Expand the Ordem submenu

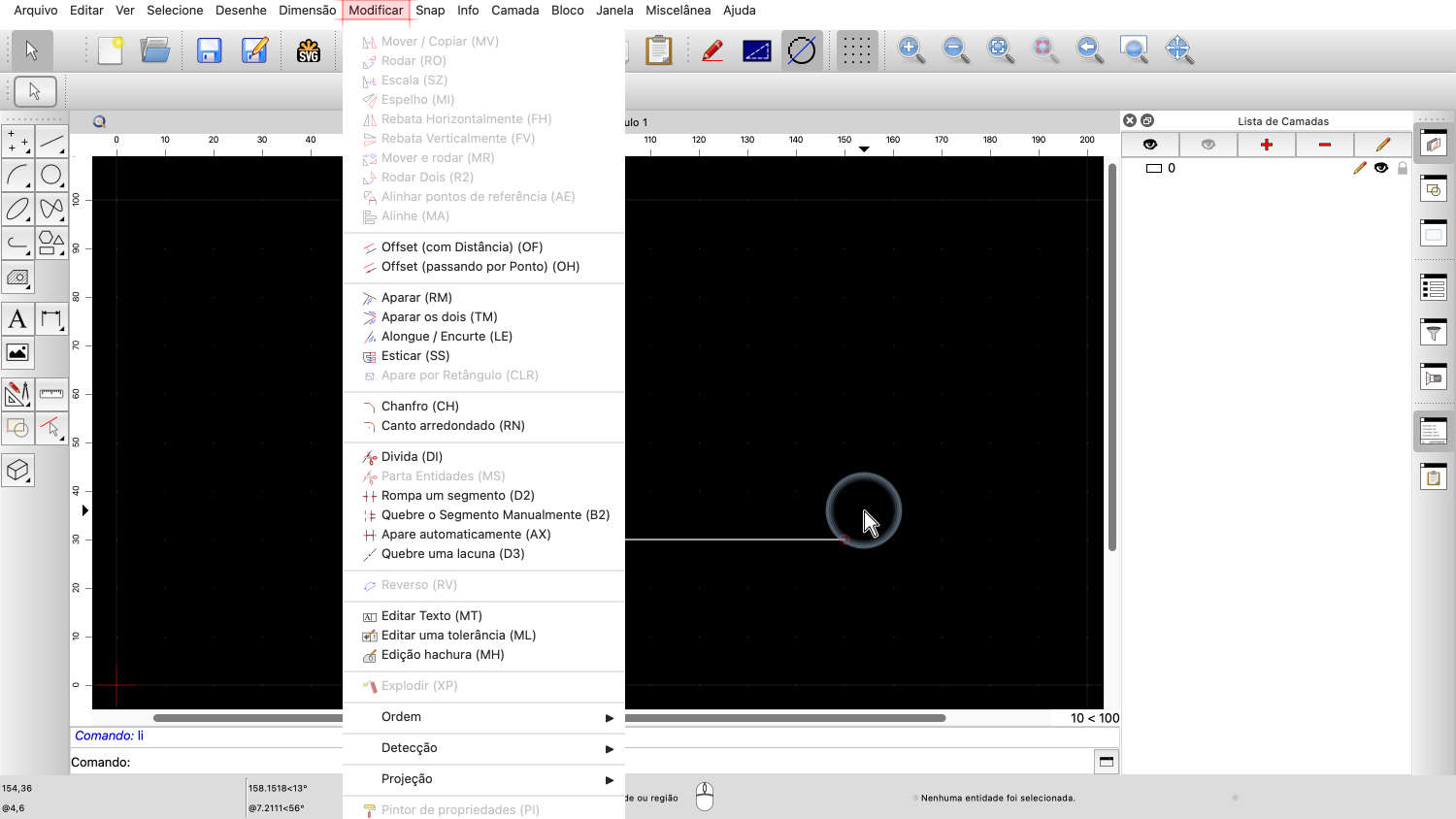coord(483,717)
